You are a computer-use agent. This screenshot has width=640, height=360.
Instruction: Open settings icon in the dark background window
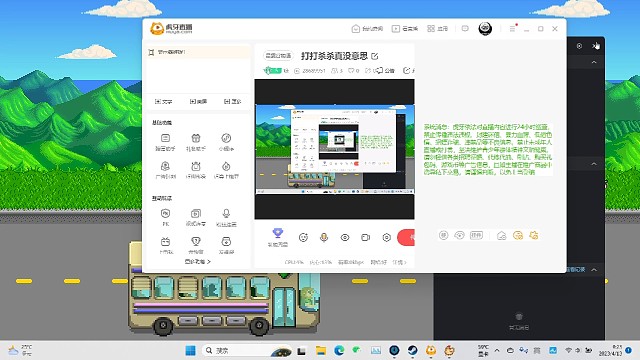pyautogui.click(x=579, y=46)
